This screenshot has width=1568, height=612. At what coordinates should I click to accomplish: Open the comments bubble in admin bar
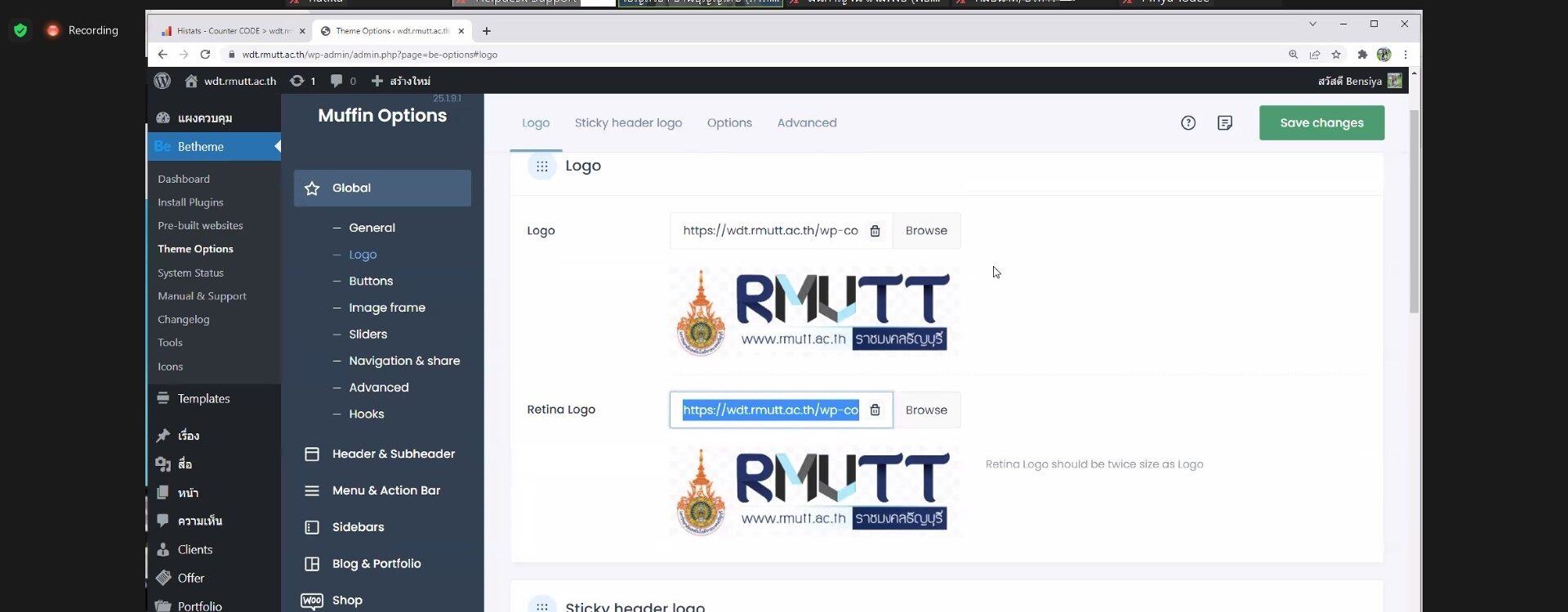pos(343,81)
